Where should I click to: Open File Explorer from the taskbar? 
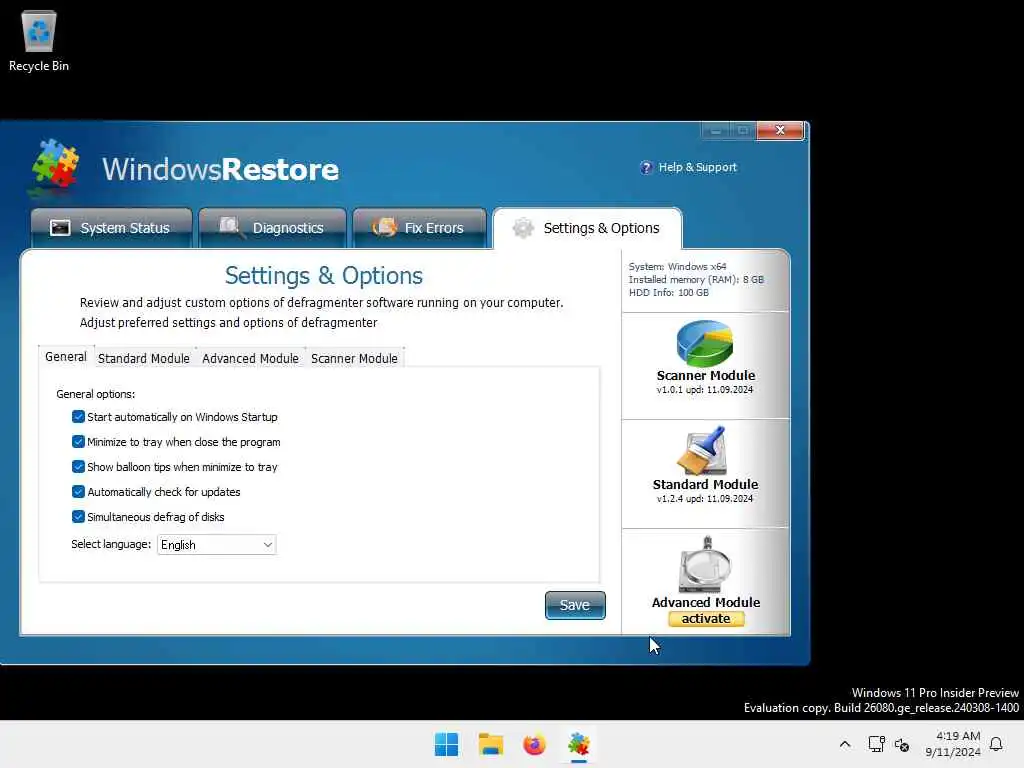490,744
